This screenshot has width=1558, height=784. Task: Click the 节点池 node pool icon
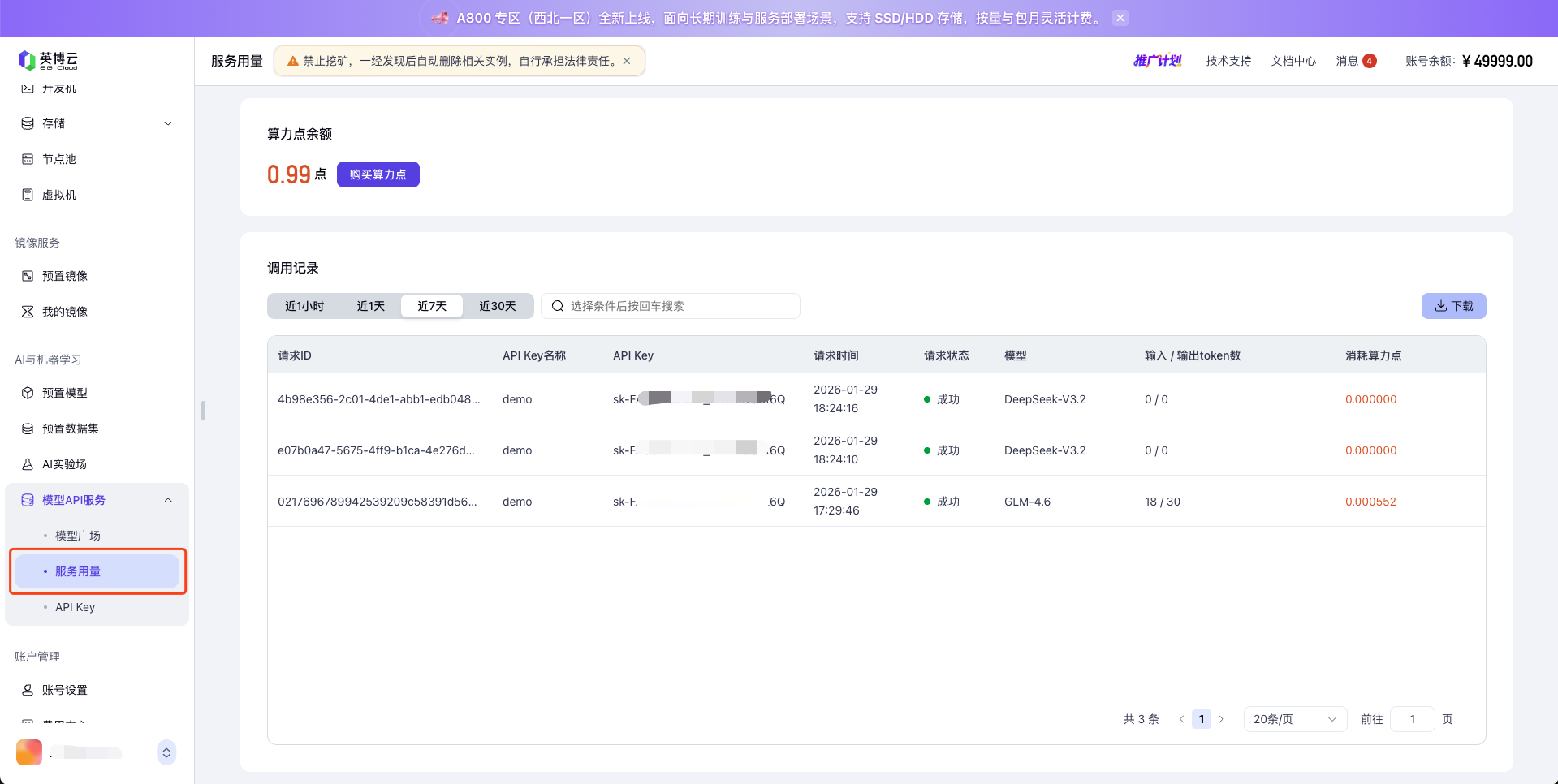pyautogui.click(x=28, y=159)
